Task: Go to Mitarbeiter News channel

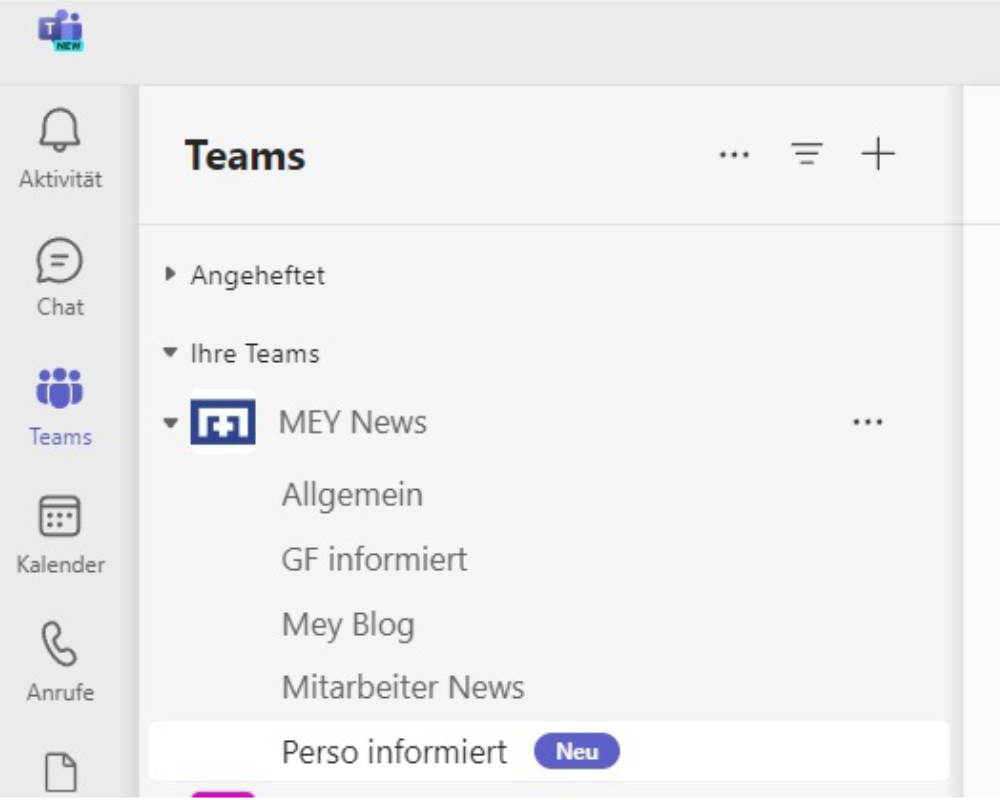Action: coord(403,688)
